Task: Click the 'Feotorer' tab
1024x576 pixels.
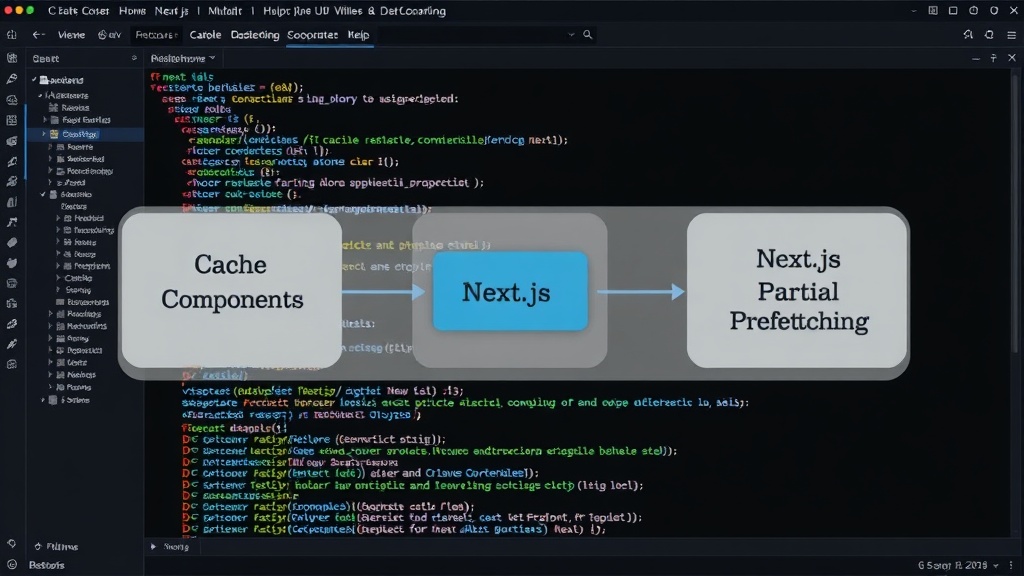Action: [x=156, y=35]
